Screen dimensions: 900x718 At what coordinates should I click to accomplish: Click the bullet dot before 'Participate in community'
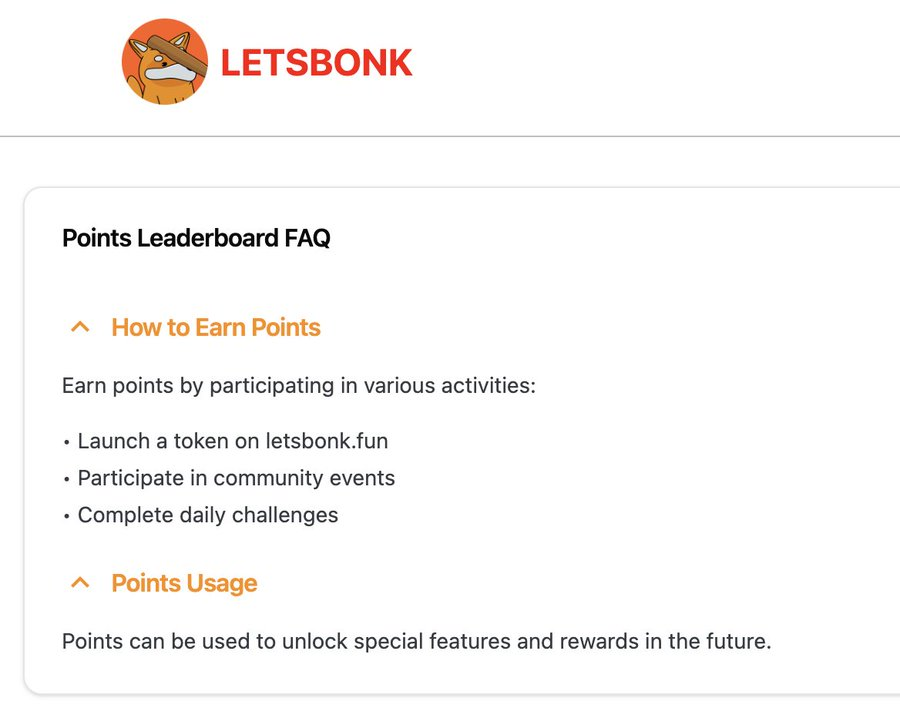pyautogui.click(x=66, y=479)
